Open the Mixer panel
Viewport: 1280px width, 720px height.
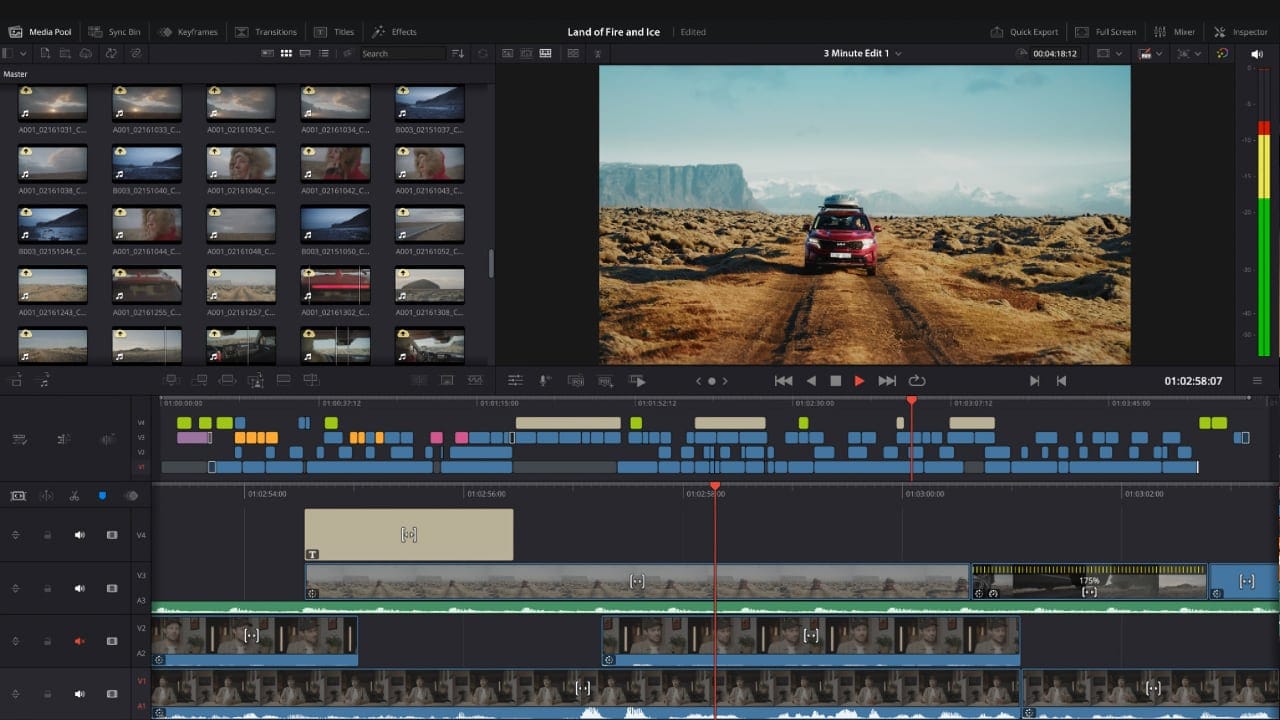click(x=1173, y=32)
